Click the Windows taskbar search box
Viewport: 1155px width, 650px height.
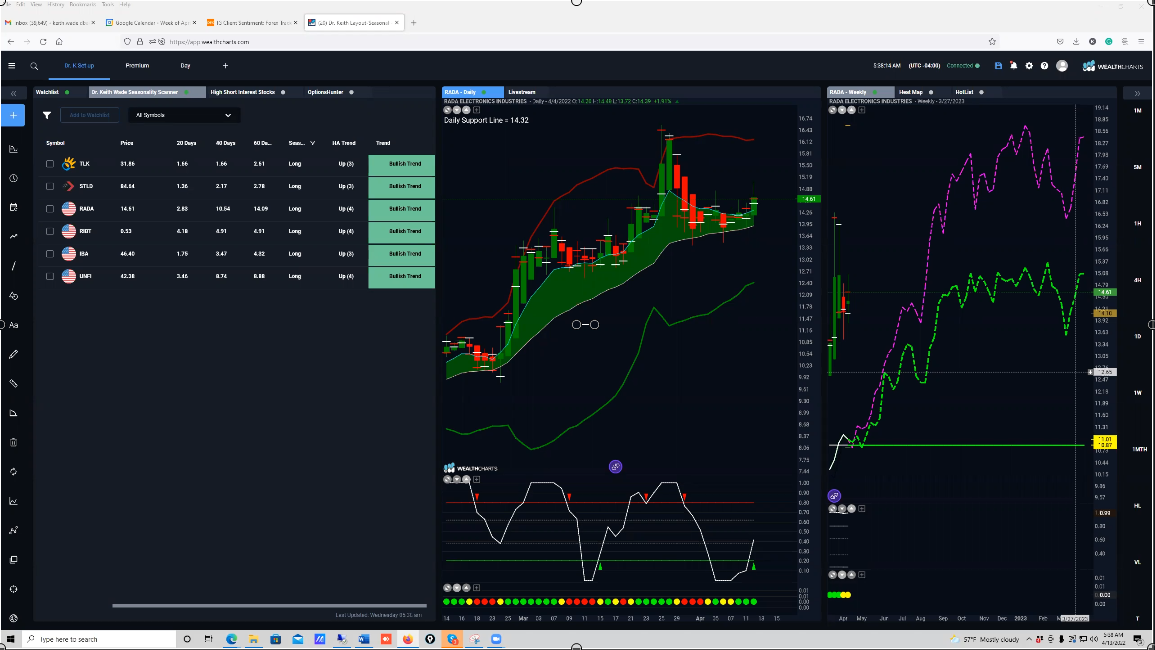tap(101, 639)
